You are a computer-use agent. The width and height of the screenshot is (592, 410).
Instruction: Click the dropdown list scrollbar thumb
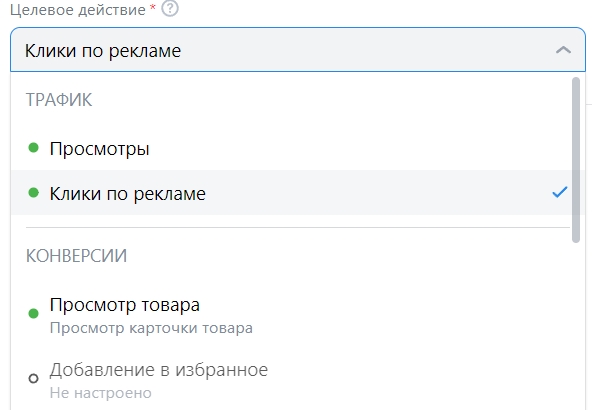click(x=575, y=160)
